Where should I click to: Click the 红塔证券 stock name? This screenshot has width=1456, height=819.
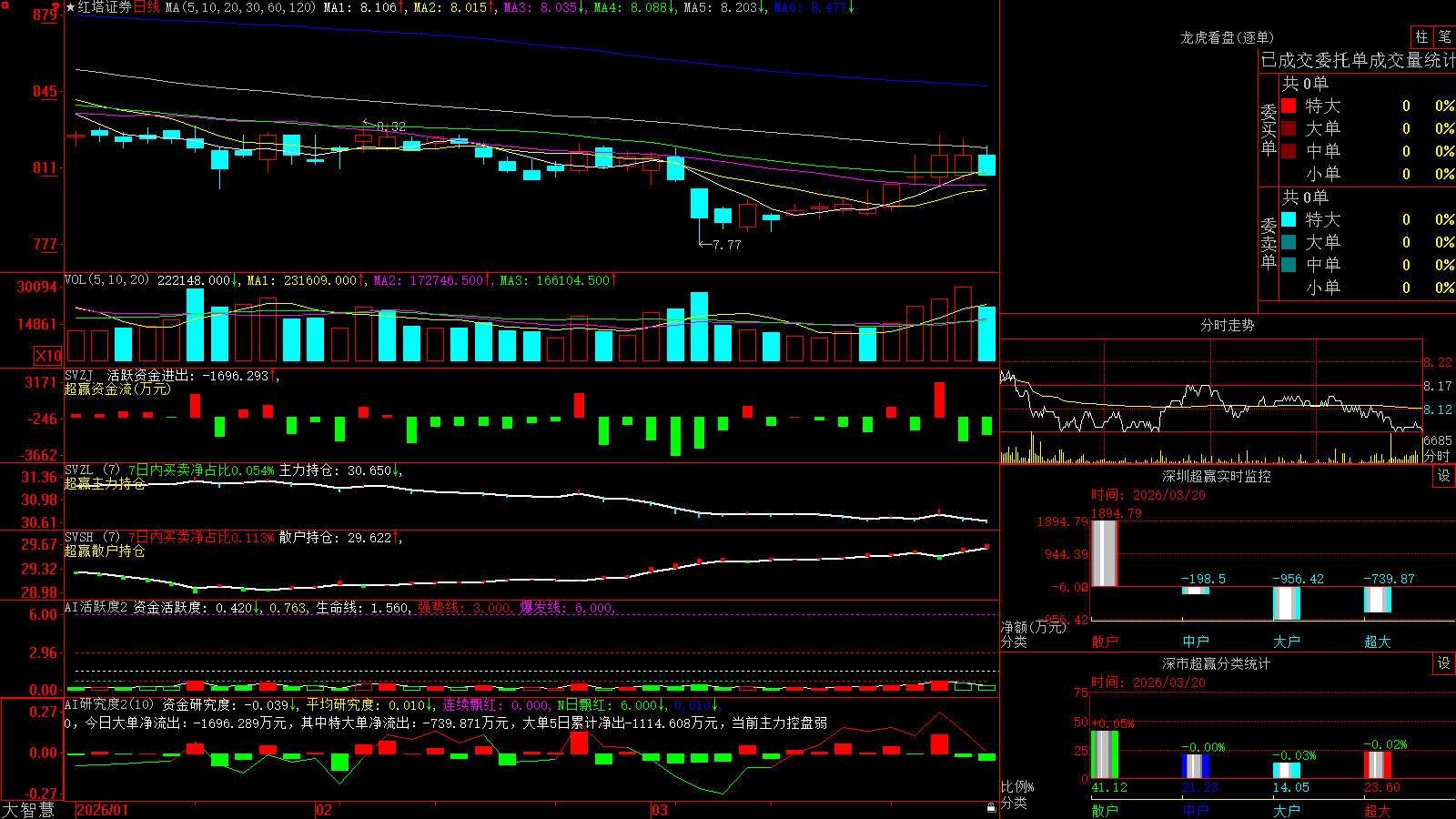(105, 7)
